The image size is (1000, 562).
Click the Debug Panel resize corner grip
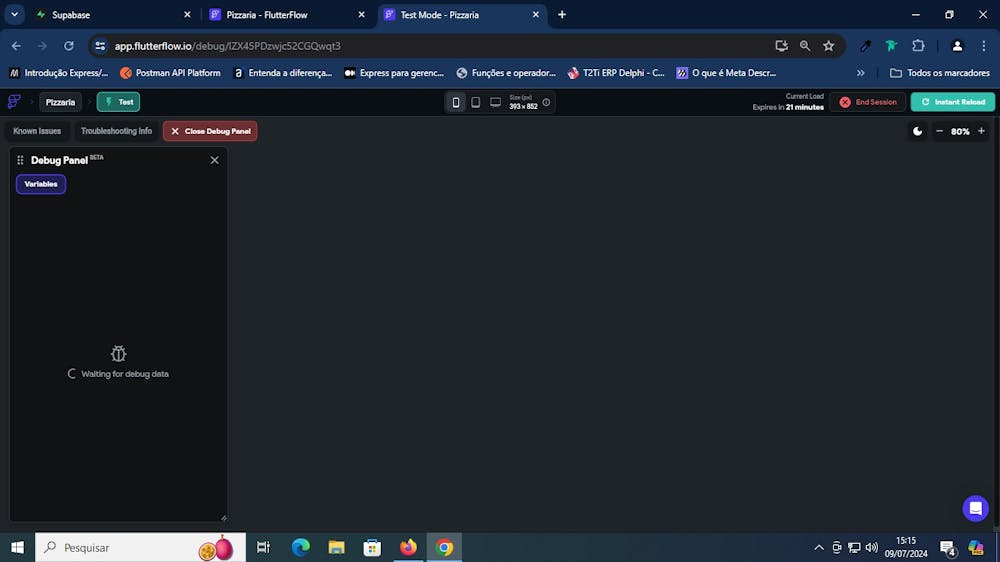[x=223, y=518]
